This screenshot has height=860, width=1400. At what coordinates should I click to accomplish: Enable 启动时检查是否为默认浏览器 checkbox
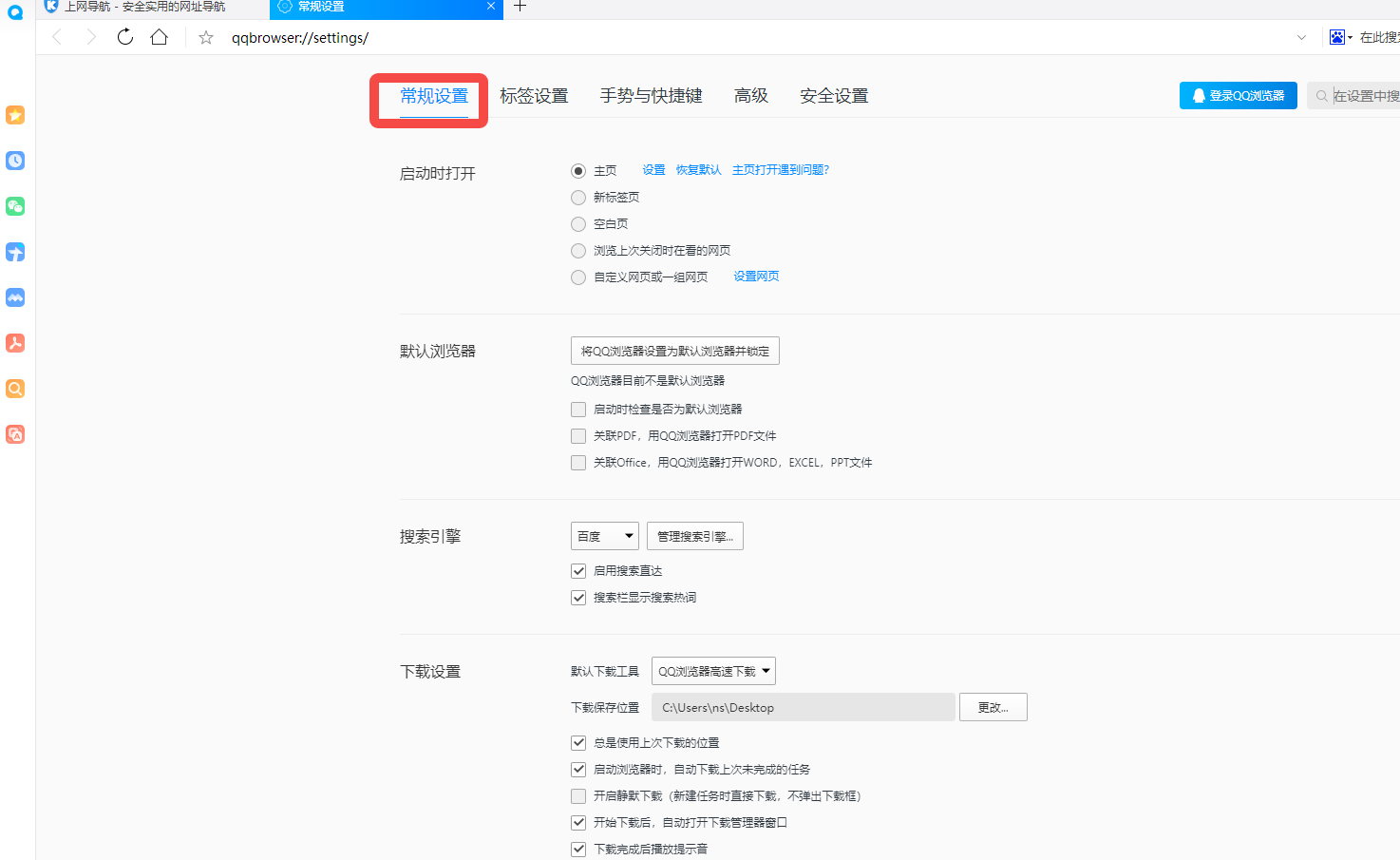[578, 410]
